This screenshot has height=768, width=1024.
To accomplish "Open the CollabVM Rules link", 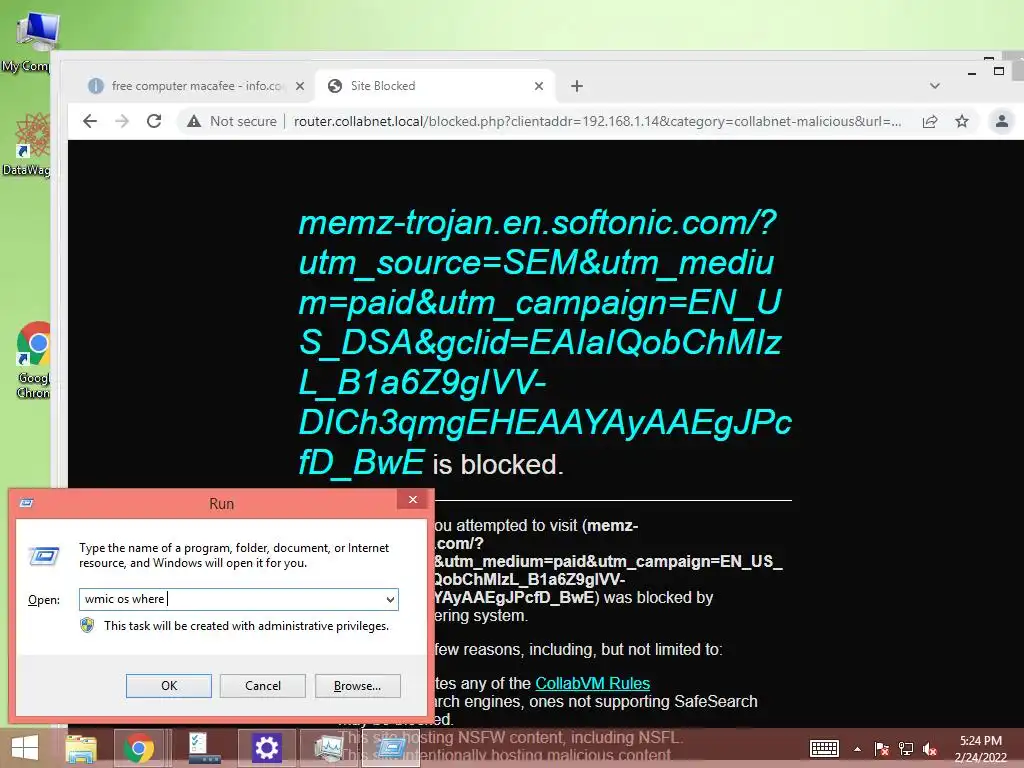I will point(592,683).
